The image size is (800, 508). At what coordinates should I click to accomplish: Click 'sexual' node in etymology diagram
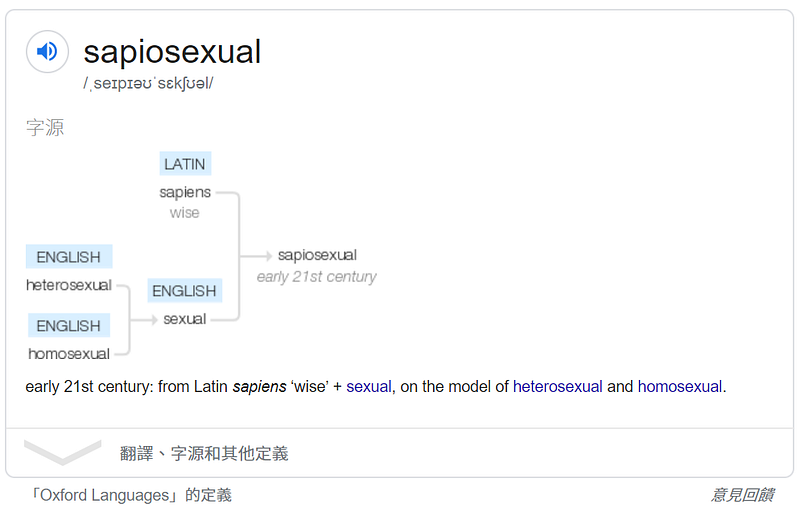click(184, 319)
